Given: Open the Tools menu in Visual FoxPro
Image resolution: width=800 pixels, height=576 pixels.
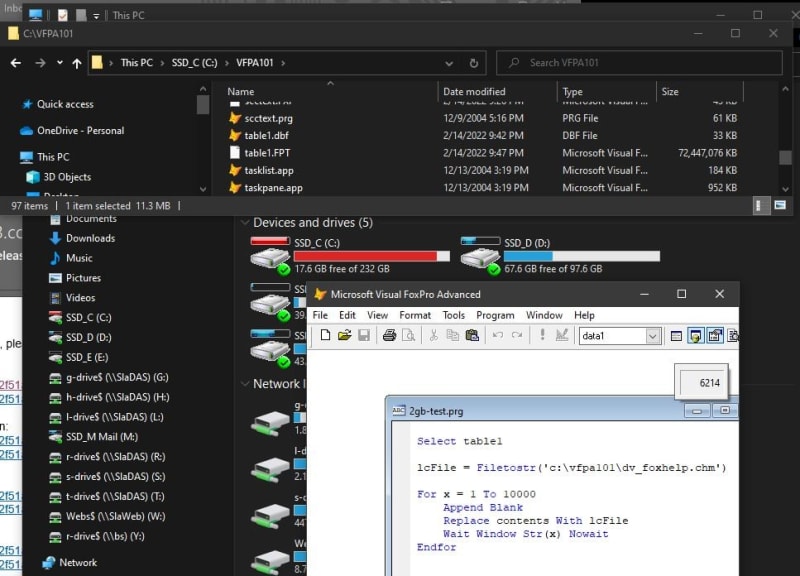Looking at the screenshot, I should 454,315.
